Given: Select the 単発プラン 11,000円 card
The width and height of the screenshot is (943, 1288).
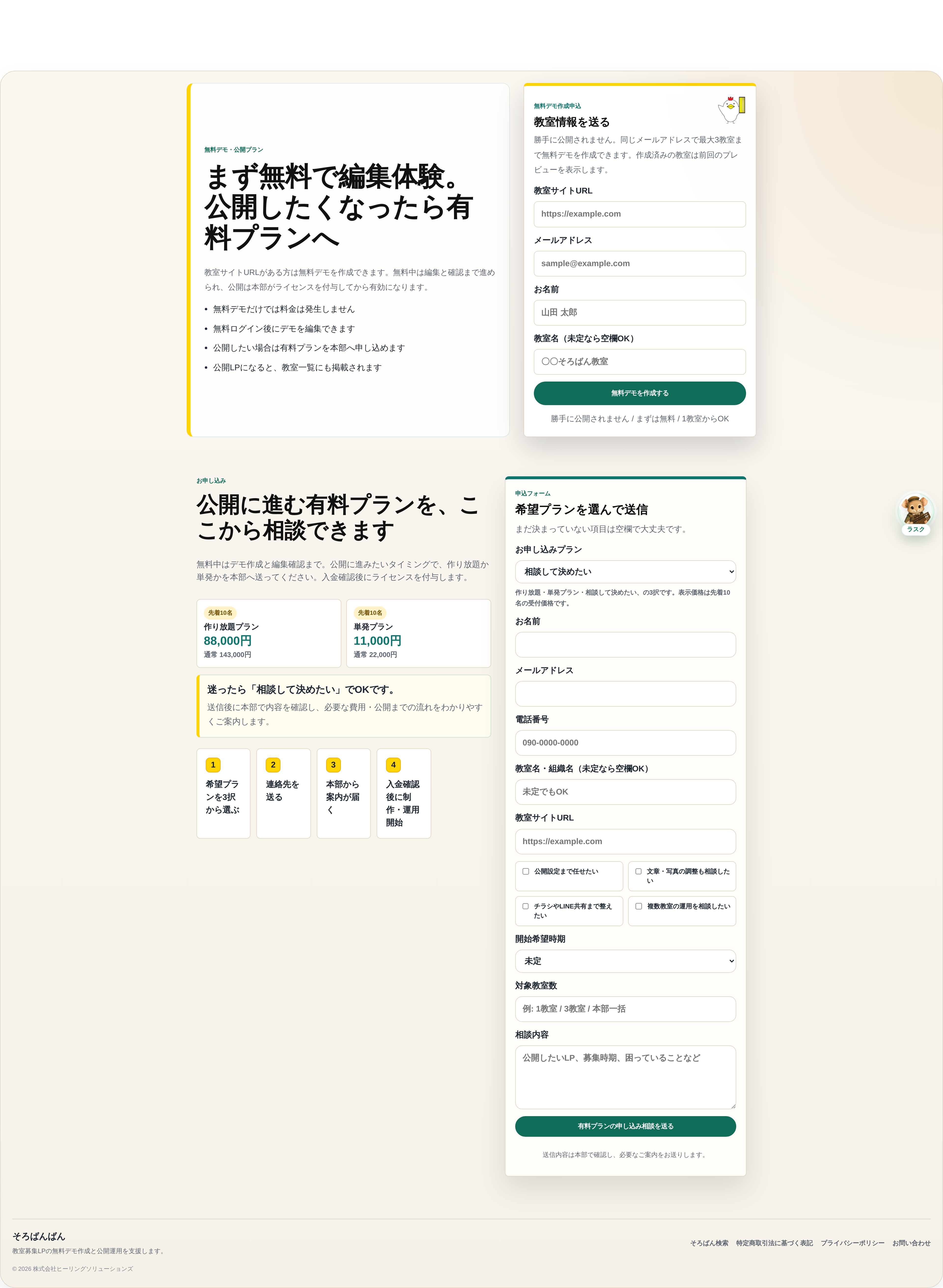Looking at the screenshot, I should click(418, 633).
